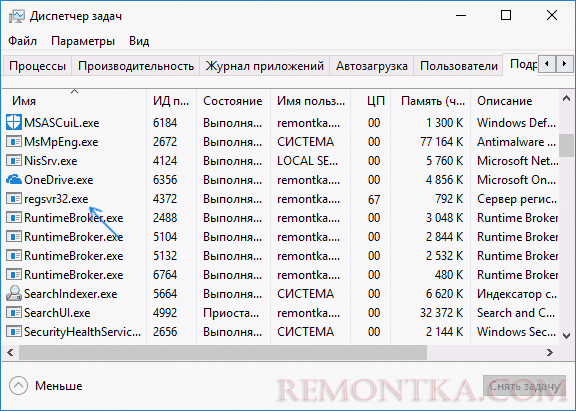Click icon of RuntimeBroker.exe with PID 5132
Viewport: 576px width, 411px height.
point(14,256)
